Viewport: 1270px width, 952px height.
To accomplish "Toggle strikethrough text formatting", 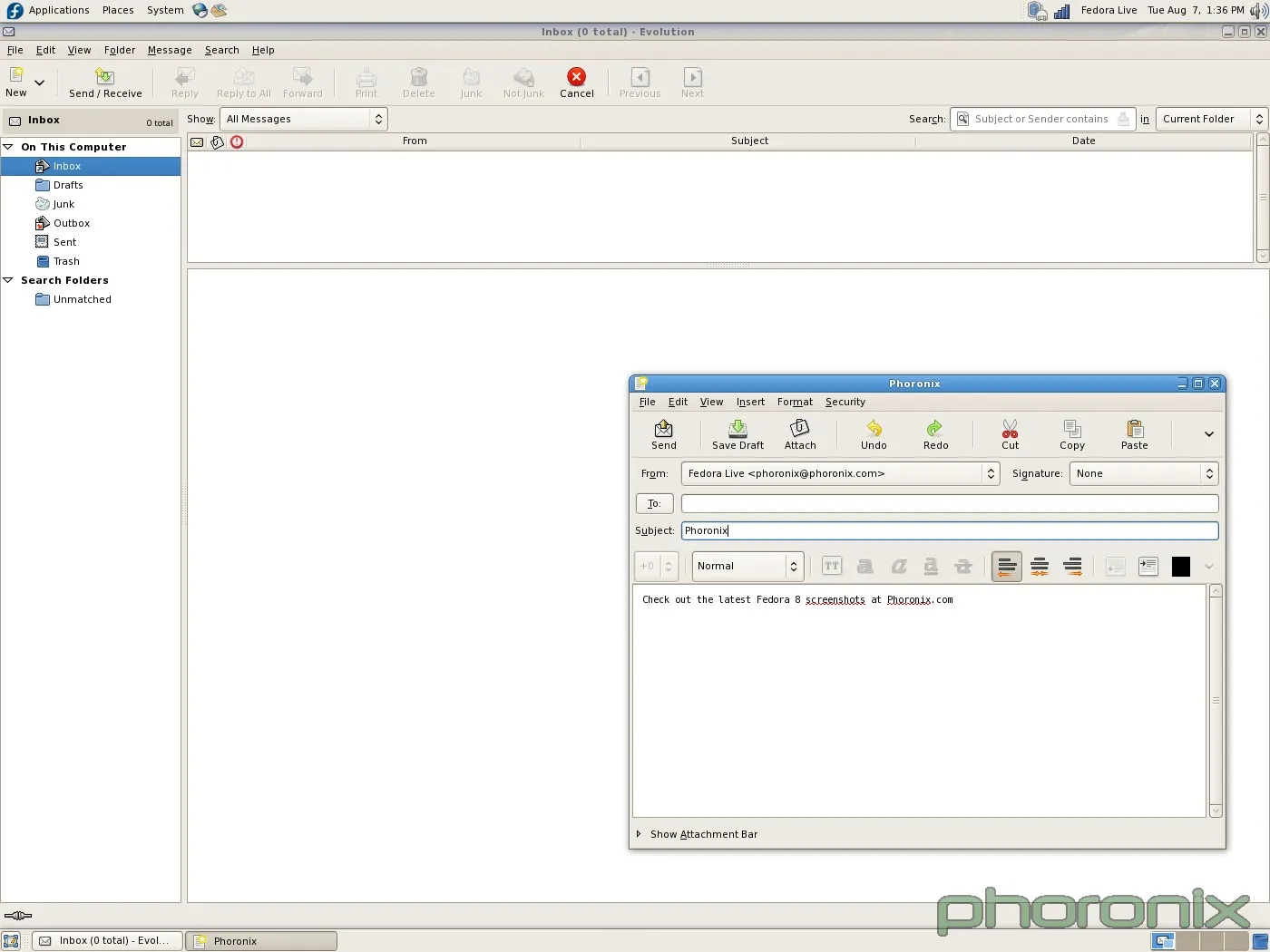I will (x=963, y=566).
